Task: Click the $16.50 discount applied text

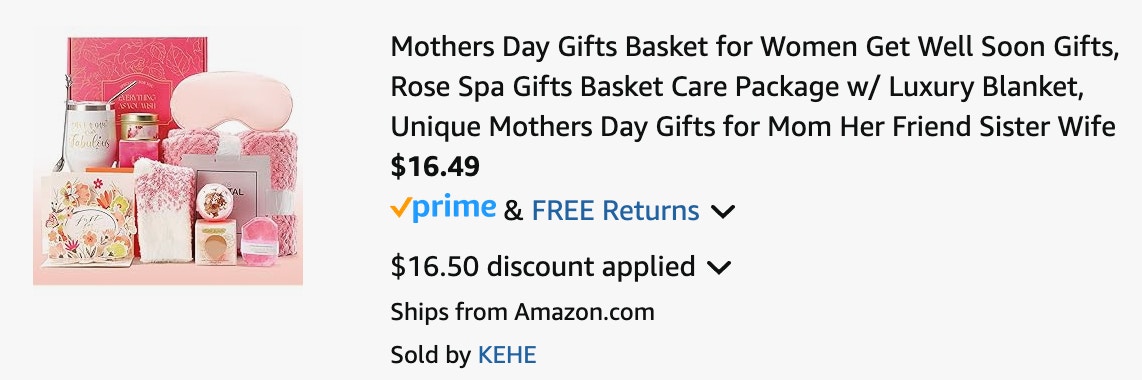Action: (543, 266)
